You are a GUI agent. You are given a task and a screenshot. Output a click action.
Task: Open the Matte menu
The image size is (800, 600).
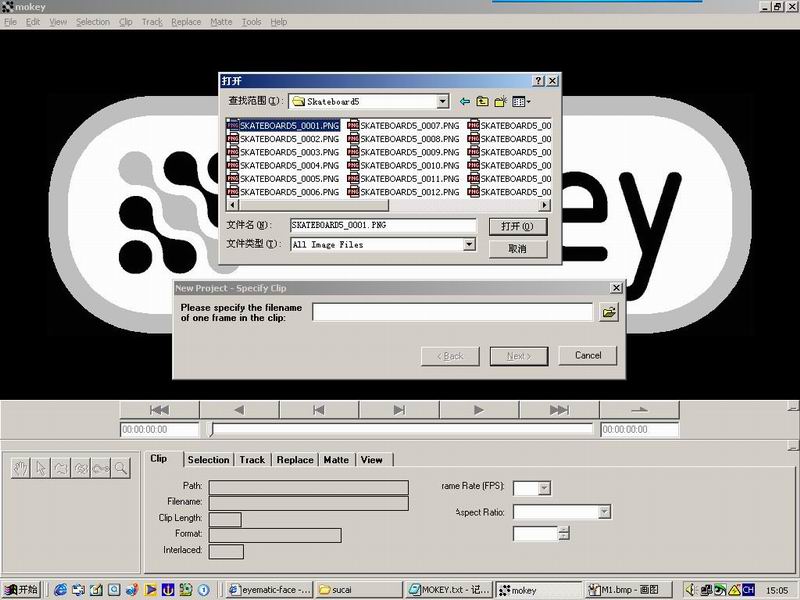click(x=221, y=22)
